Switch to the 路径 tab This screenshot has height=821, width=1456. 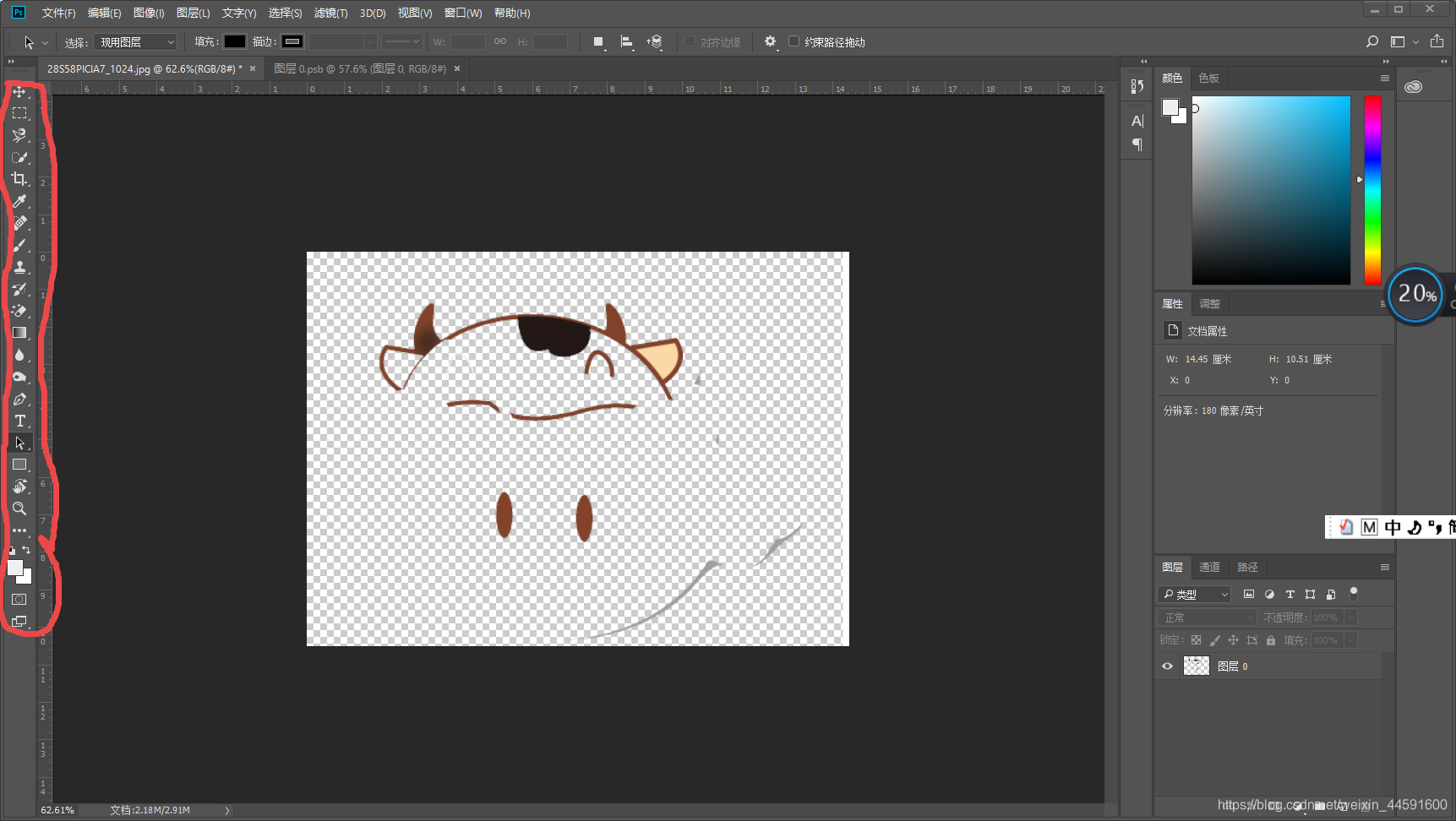coord(1247,567)
